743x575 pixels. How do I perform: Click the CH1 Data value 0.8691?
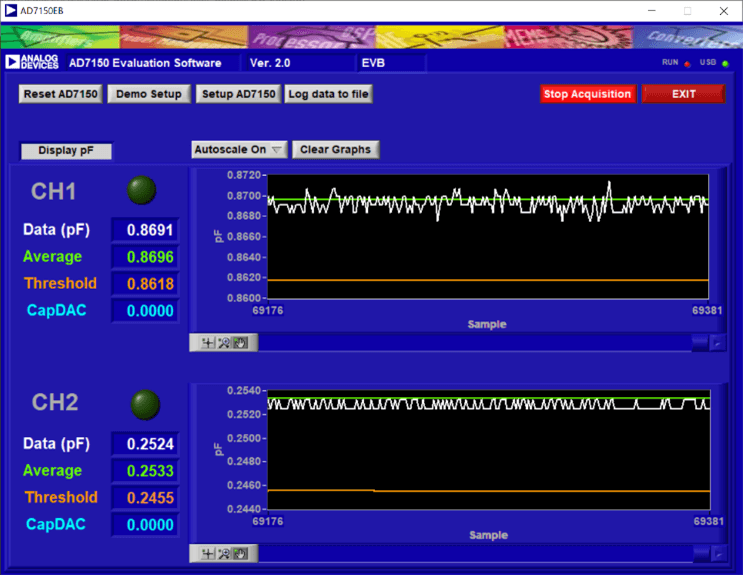145,230
